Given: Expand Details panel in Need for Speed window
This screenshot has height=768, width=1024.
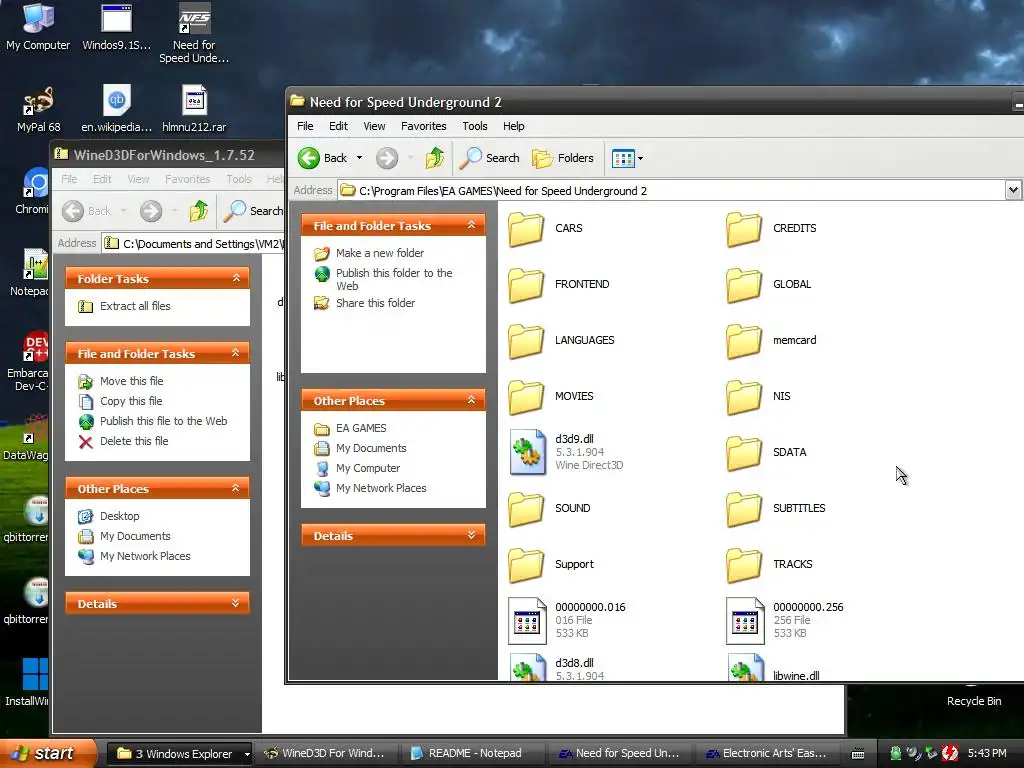Looking at the screenshot, I should pos(471,536).
